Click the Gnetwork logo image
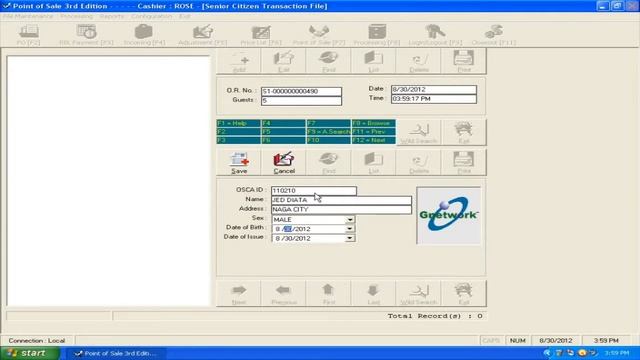The width and height of the screenshot is (640, 360). pos(449,216)
